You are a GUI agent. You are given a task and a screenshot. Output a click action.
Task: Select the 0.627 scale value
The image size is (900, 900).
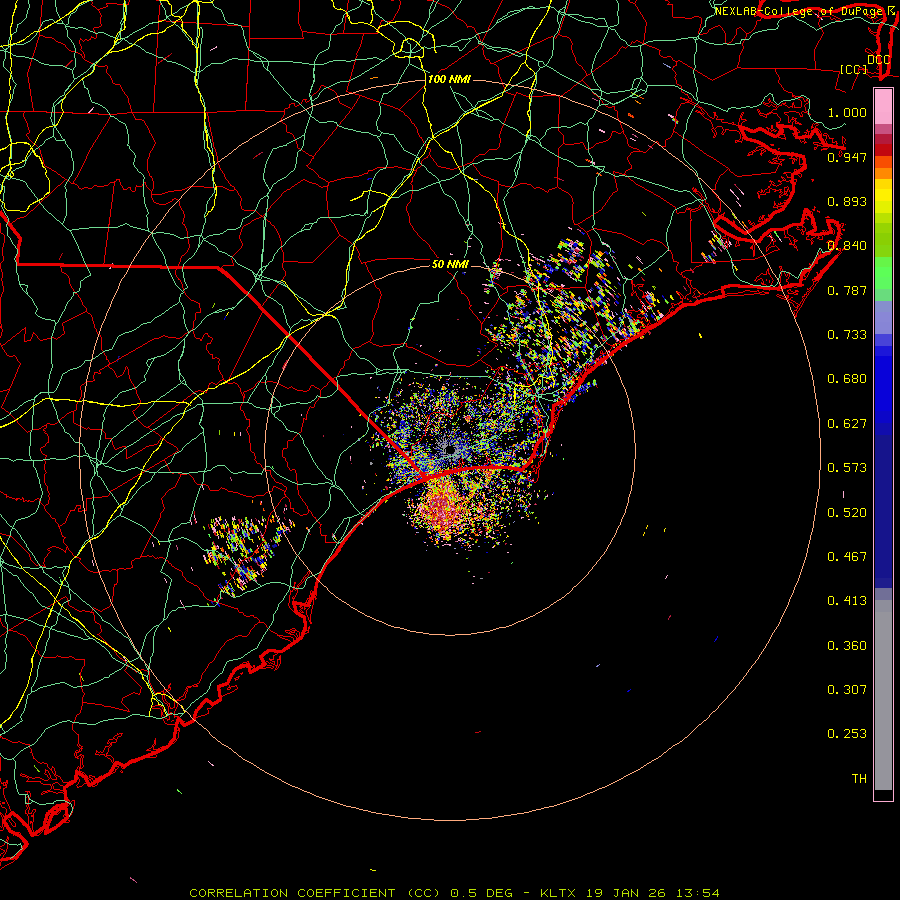(x=847, y=424)
